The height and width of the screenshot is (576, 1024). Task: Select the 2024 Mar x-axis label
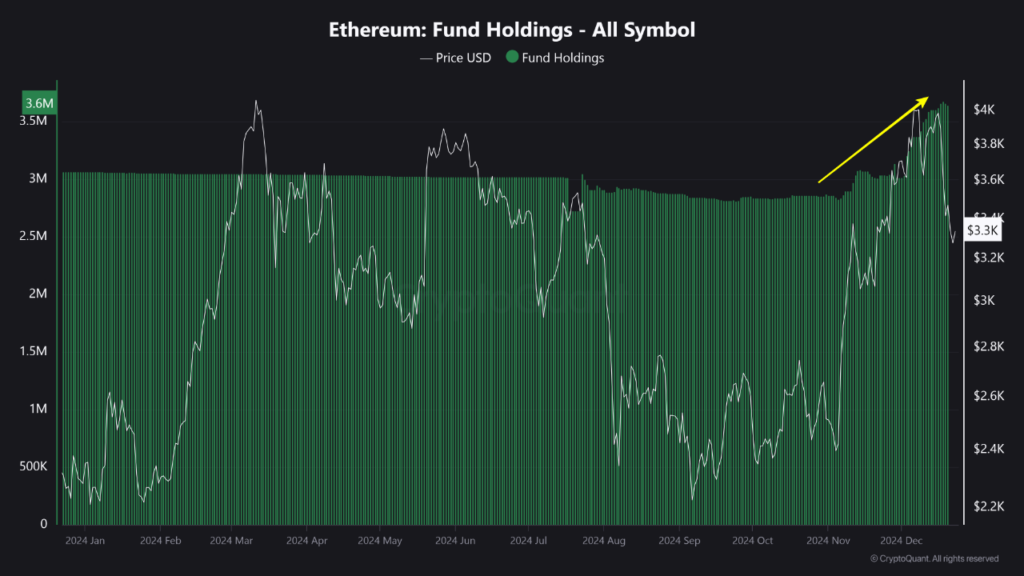pos(232,540)
